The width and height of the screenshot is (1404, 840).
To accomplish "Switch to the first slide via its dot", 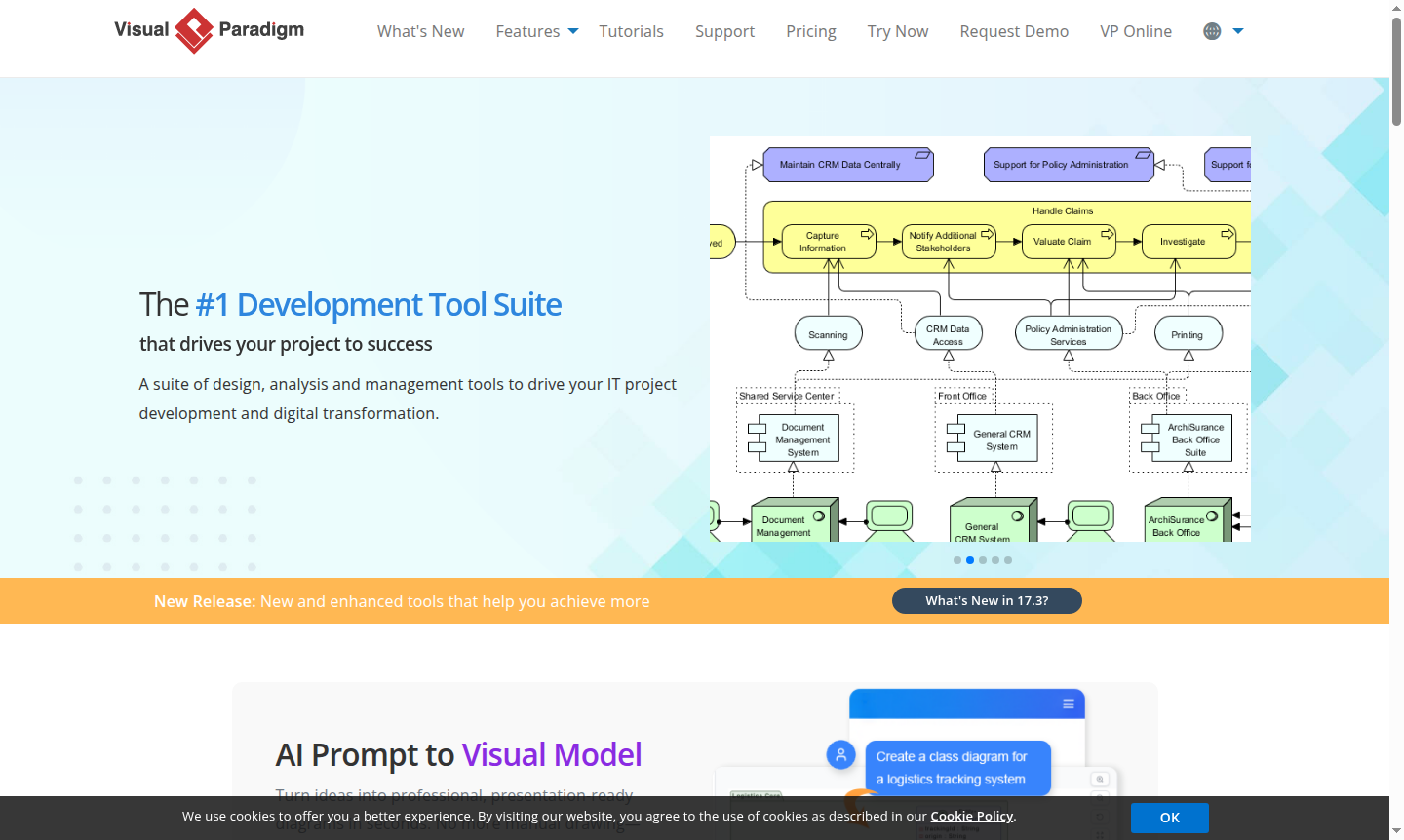I will pos(957,560).
